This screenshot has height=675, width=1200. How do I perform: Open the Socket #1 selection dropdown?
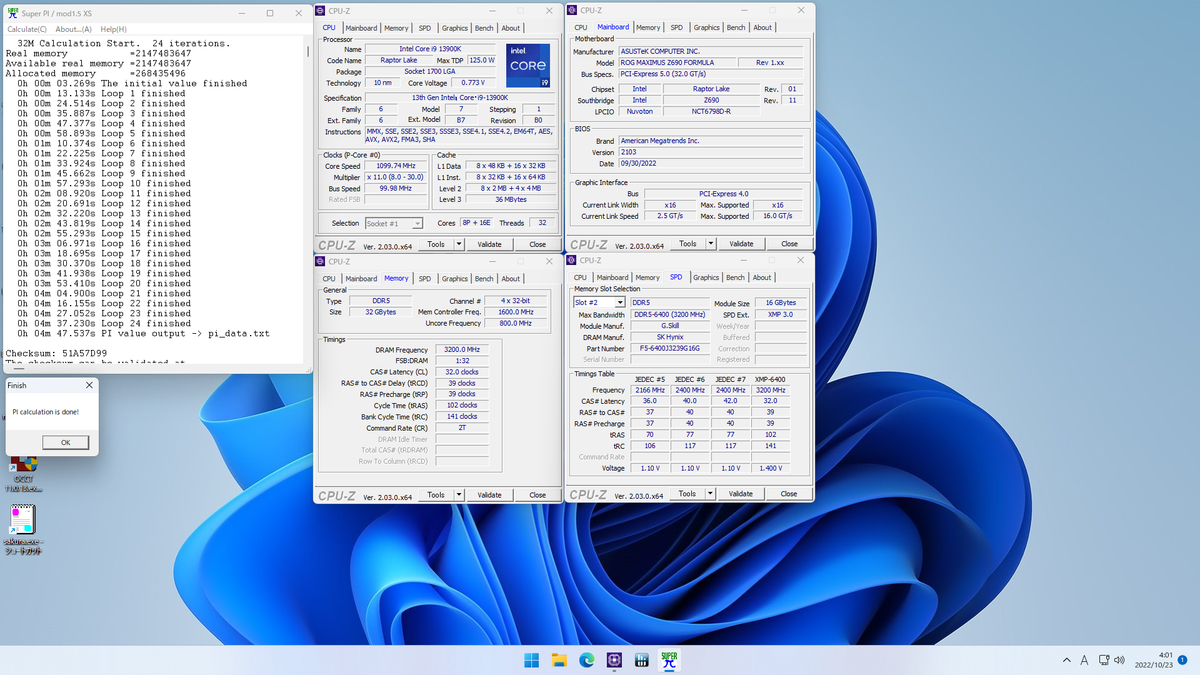click(417, 224)
